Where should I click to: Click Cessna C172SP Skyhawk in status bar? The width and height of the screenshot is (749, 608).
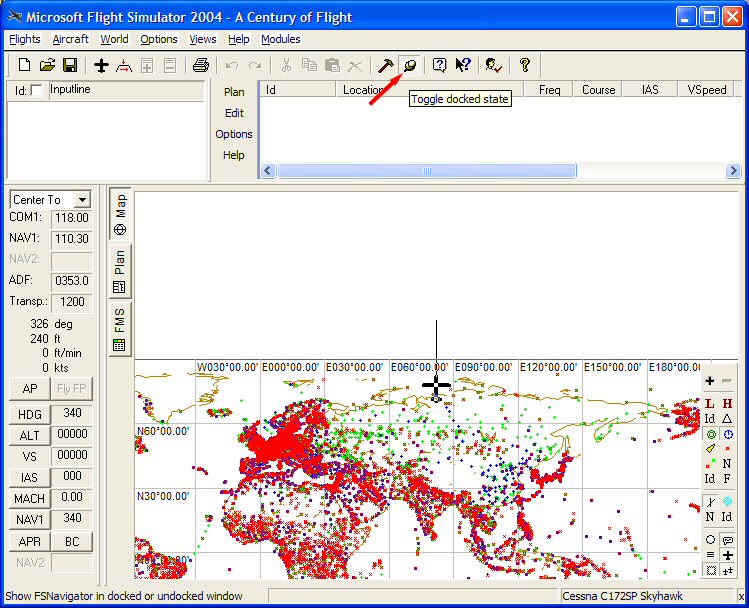(x=622, y=596)
